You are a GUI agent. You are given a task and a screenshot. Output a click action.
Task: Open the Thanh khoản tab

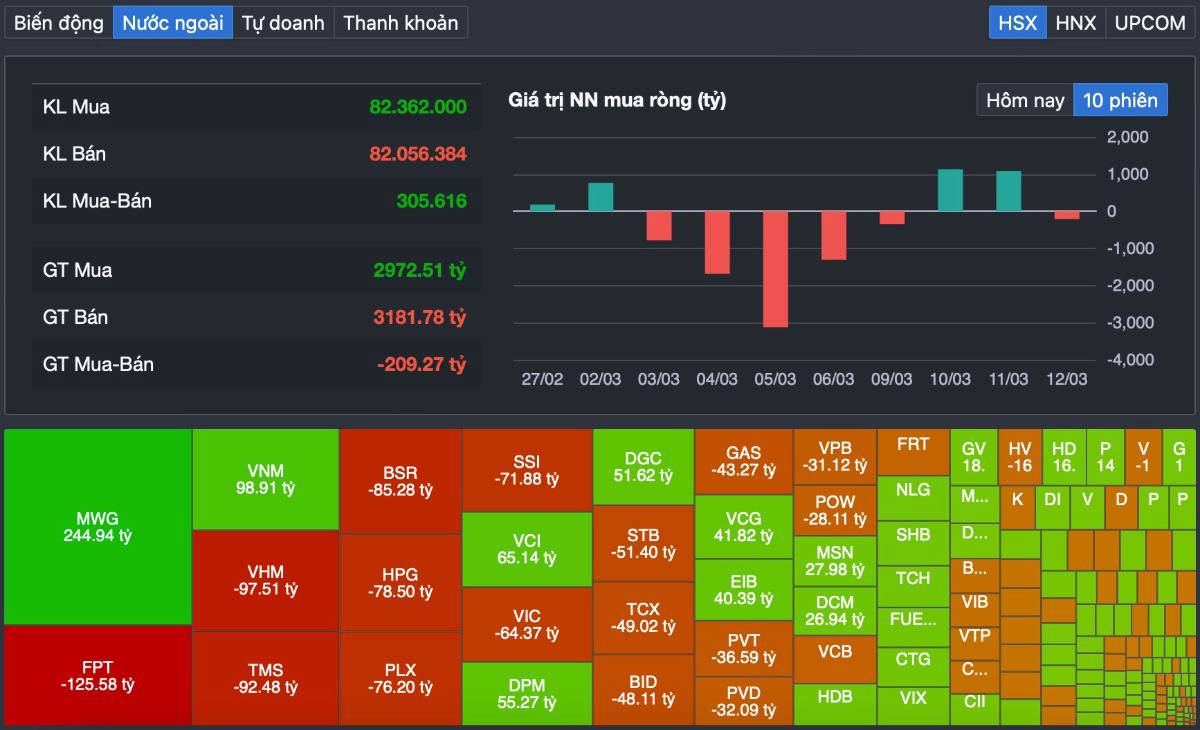coord(401,22)
